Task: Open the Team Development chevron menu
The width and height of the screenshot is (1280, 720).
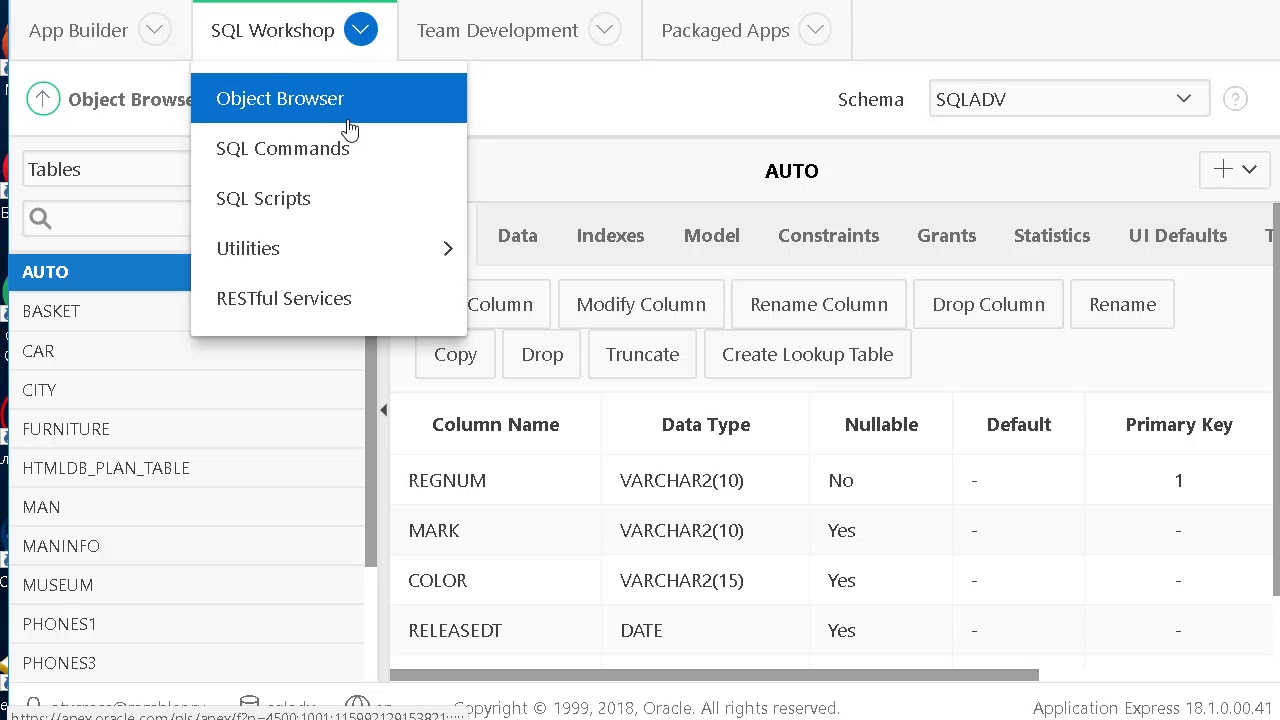Action: pyautogui.click(x=604, y=30)
